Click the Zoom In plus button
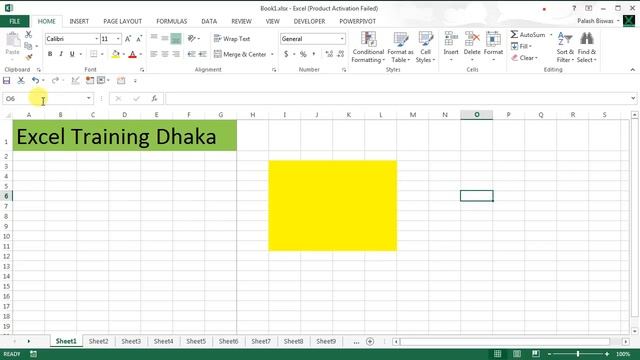The width and height of the screenshot is (640, 360). [607, 354]
